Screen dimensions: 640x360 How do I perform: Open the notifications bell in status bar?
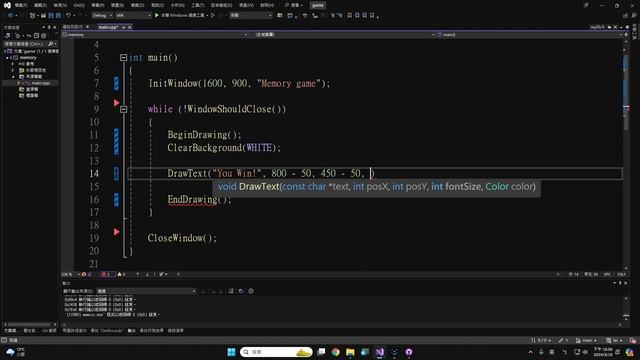pyautogui.click(x=633, y=340)
